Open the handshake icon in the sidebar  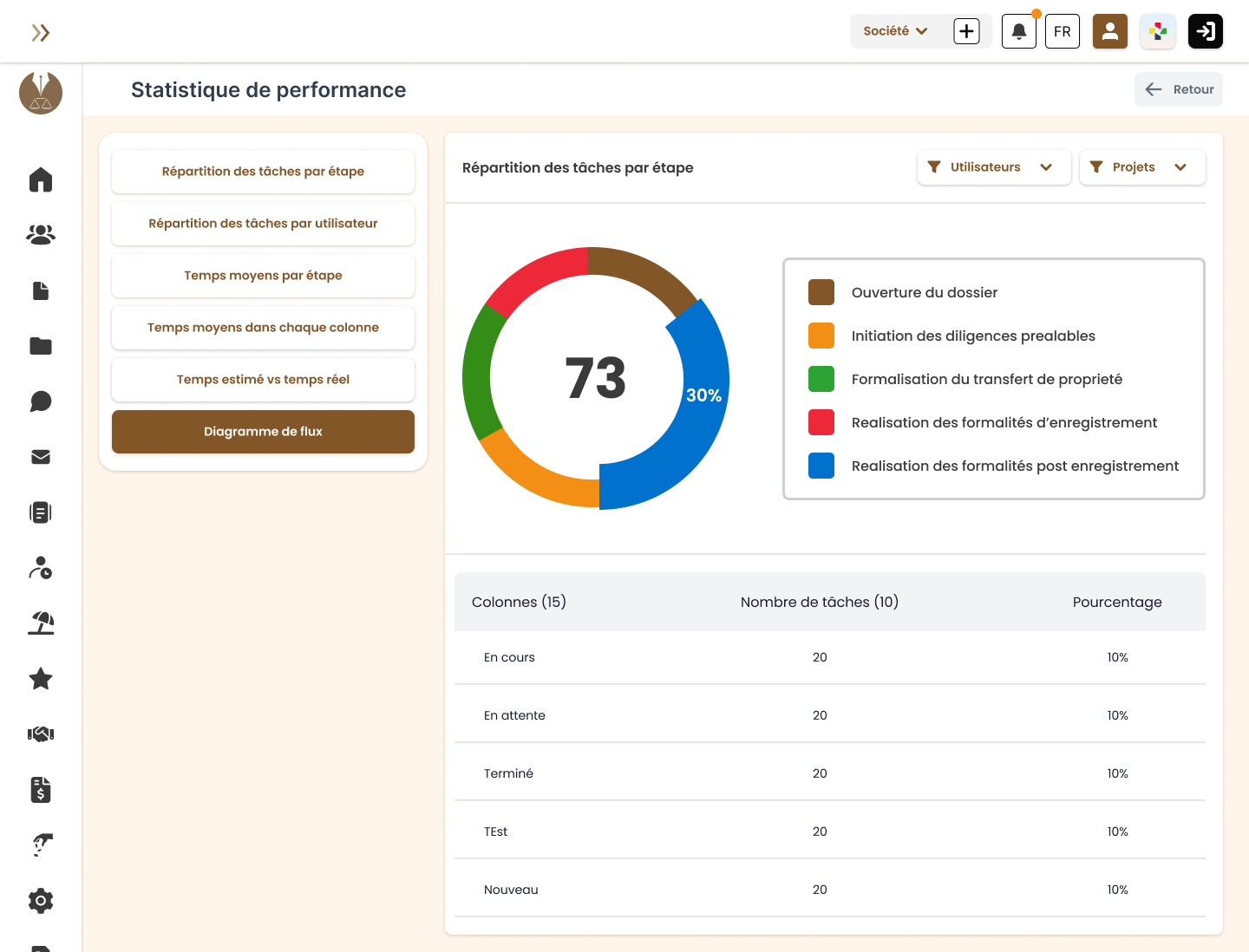[x=41, y=734]
